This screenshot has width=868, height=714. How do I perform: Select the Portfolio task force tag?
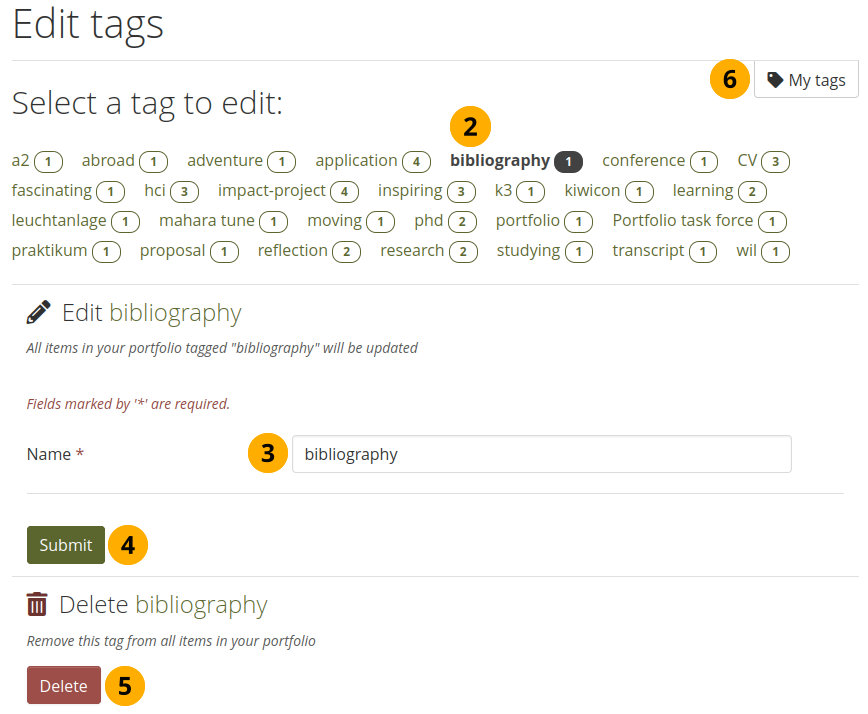(x=683, y=220)
